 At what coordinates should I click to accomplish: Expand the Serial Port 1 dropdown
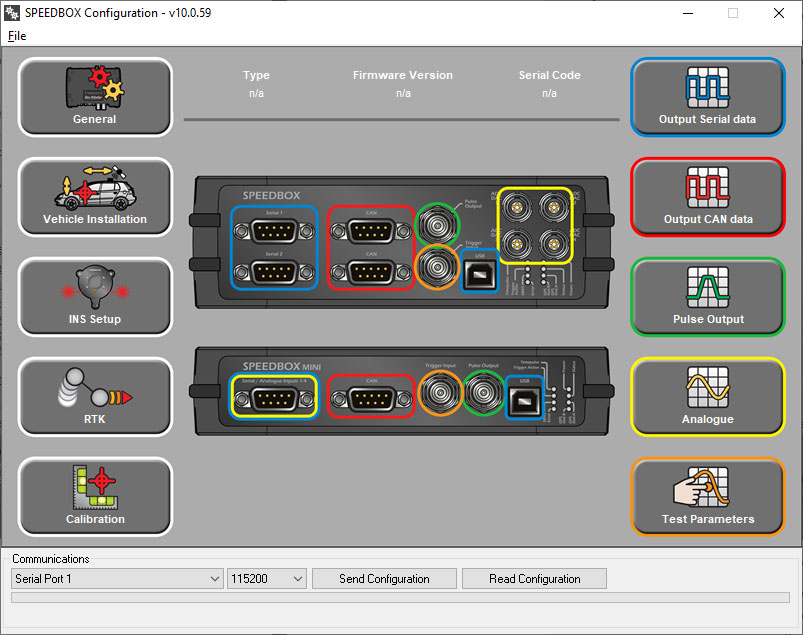(117, 579)
